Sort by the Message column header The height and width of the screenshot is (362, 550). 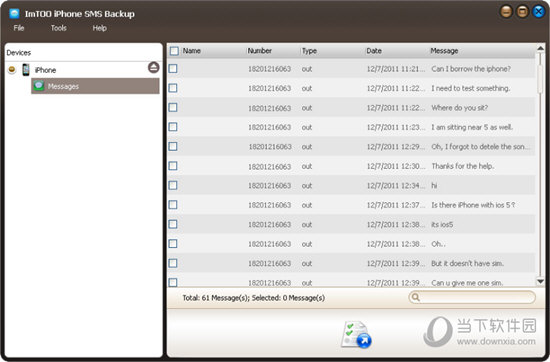click(x=444, y=51)
